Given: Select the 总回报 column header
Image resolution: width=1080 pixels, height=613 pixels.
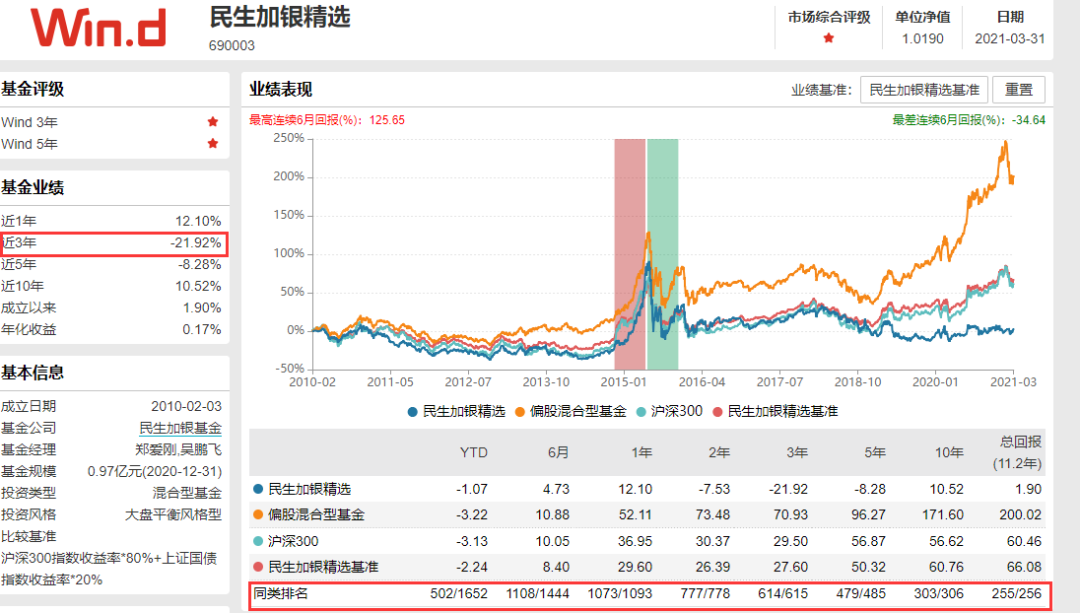Looking at the screenshot, I should pos(1017,453).
